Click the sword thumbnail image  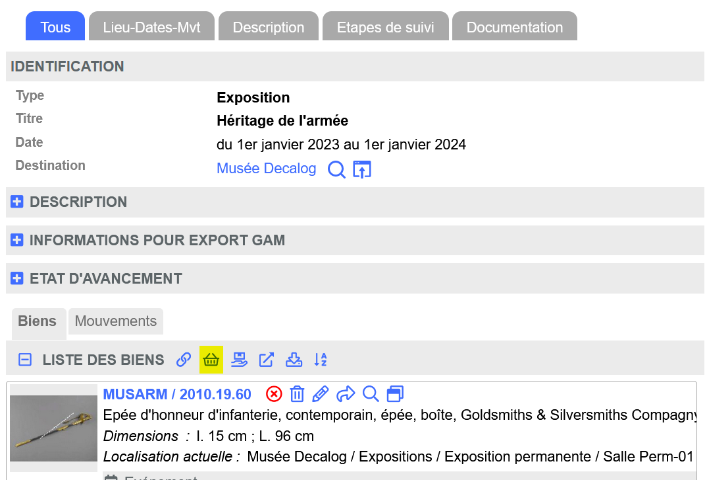pyautogui.click(x=54, y=429)
